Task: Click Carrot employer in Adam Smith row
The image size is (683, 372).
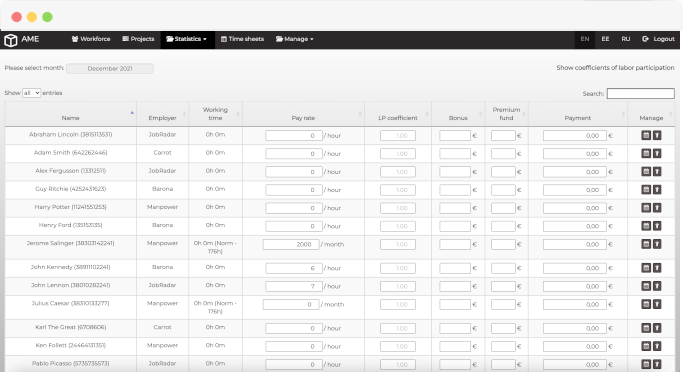Action: 162,152
